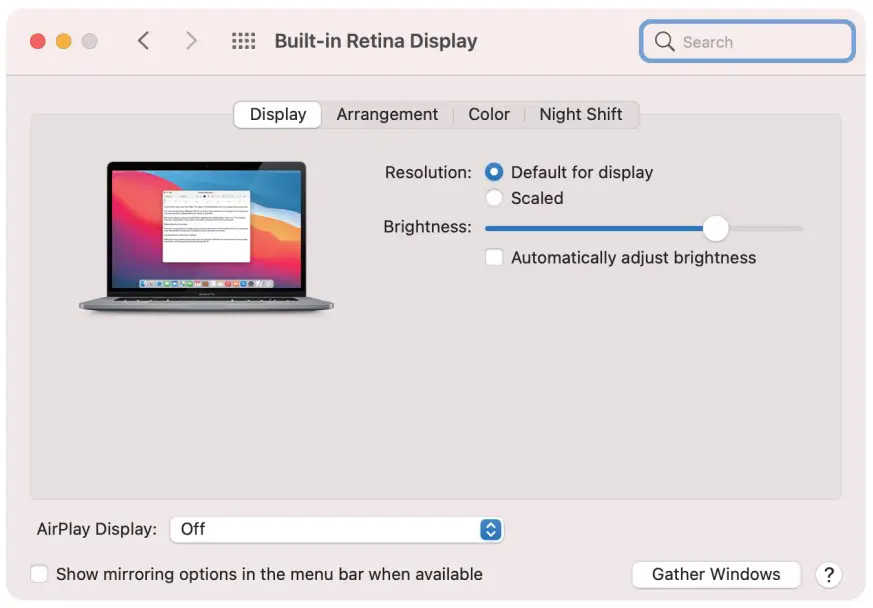Screen dimensions: 873x608
Task: Click the yellow minimize window button
Action: 64,41
